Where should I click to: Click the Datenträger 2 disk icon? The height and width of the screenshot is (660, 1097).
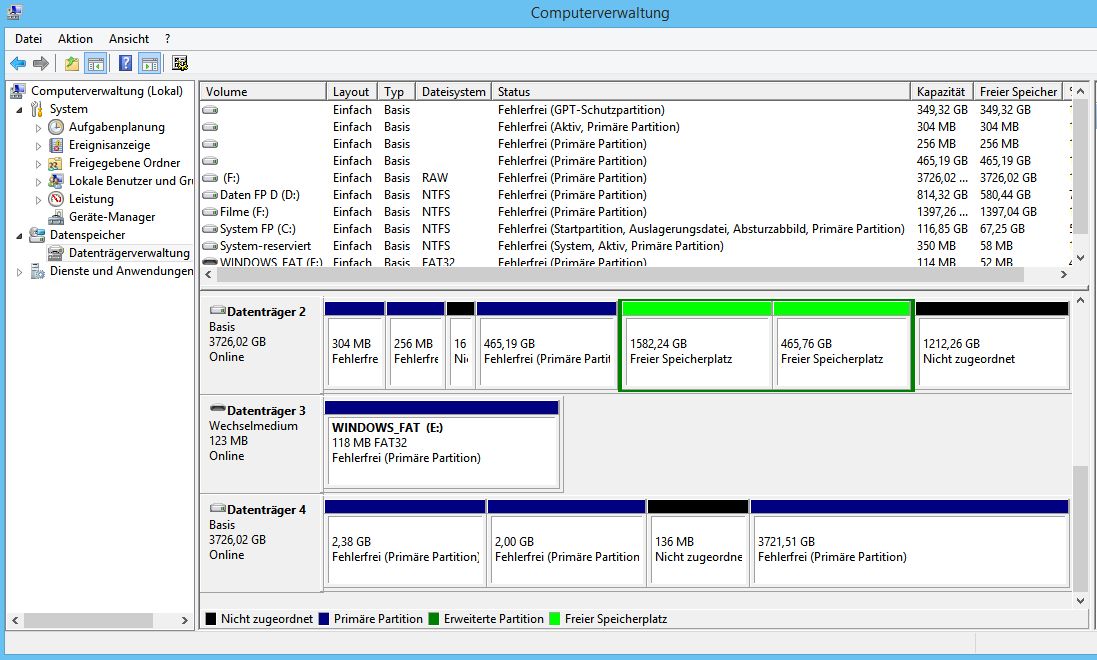218,311
